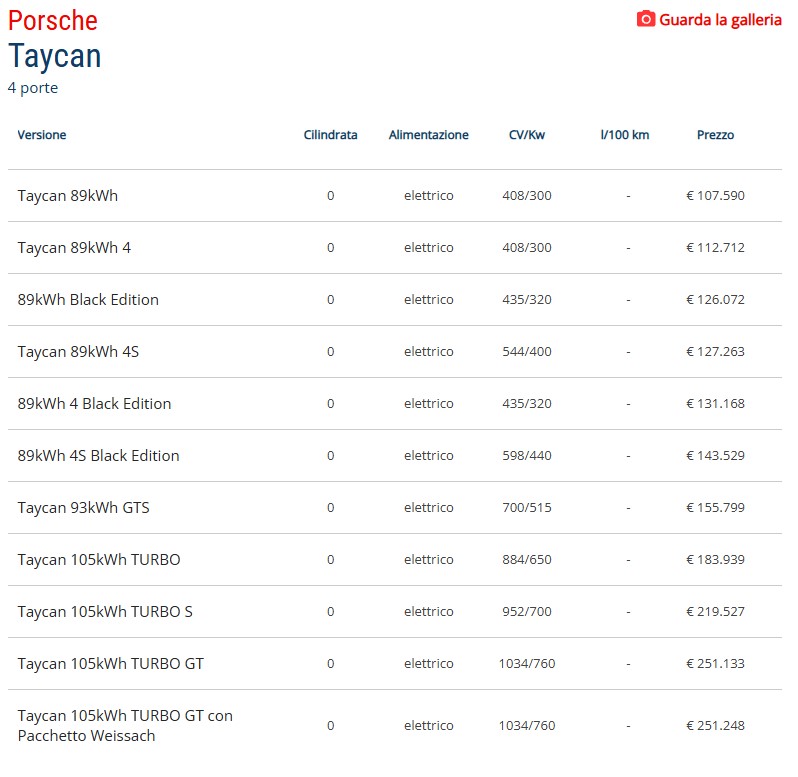Image resolution: width=798 pixels, height=777 pixels.
Task: Click the camera icon beside Guarda la galleria
Action: [646, 19]
